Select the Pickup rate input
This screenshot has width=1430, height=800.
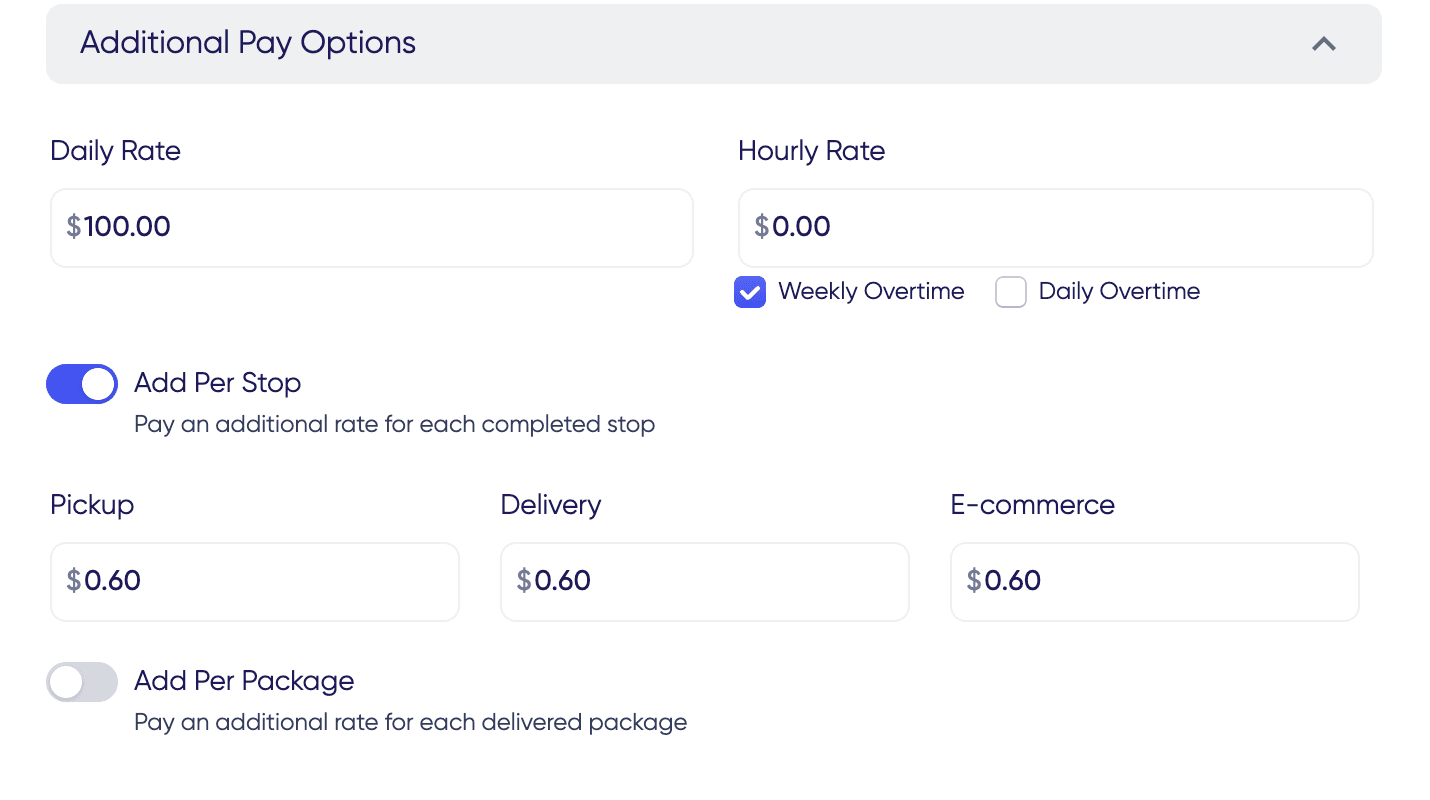254,581
